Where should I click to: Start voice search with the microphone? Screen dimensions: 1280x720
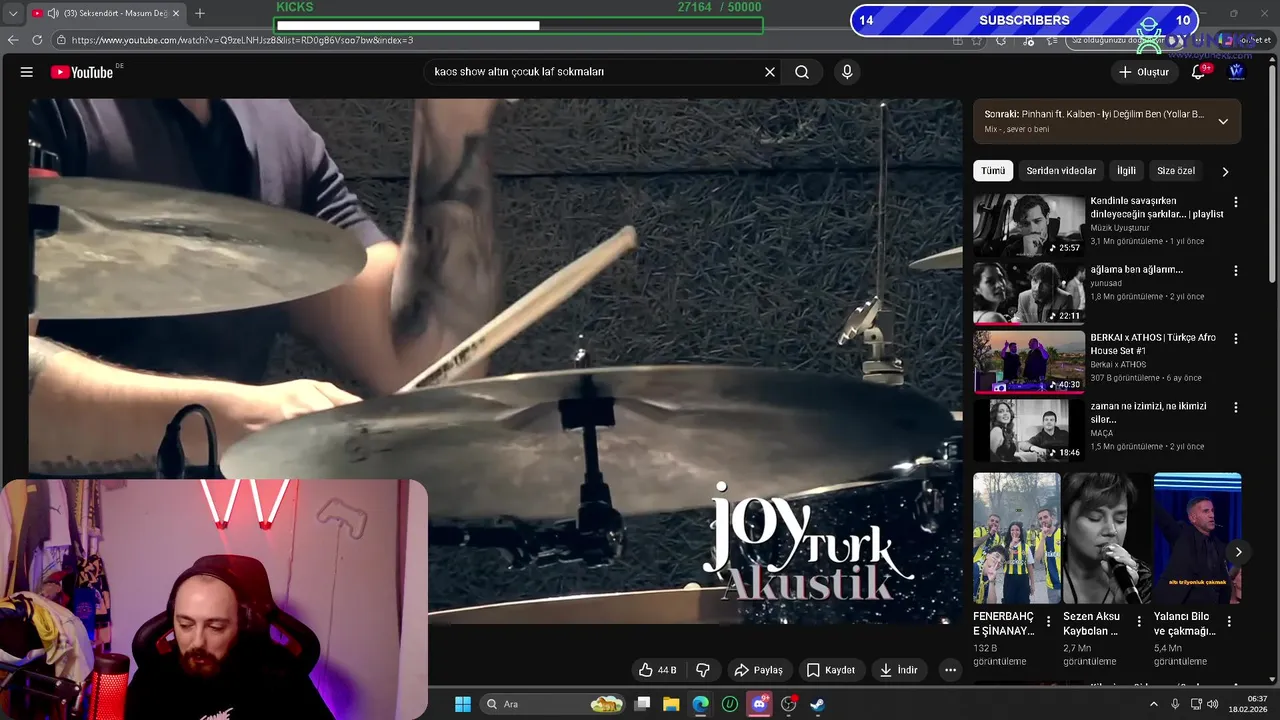pyautogui.click(x=847, y=72)
